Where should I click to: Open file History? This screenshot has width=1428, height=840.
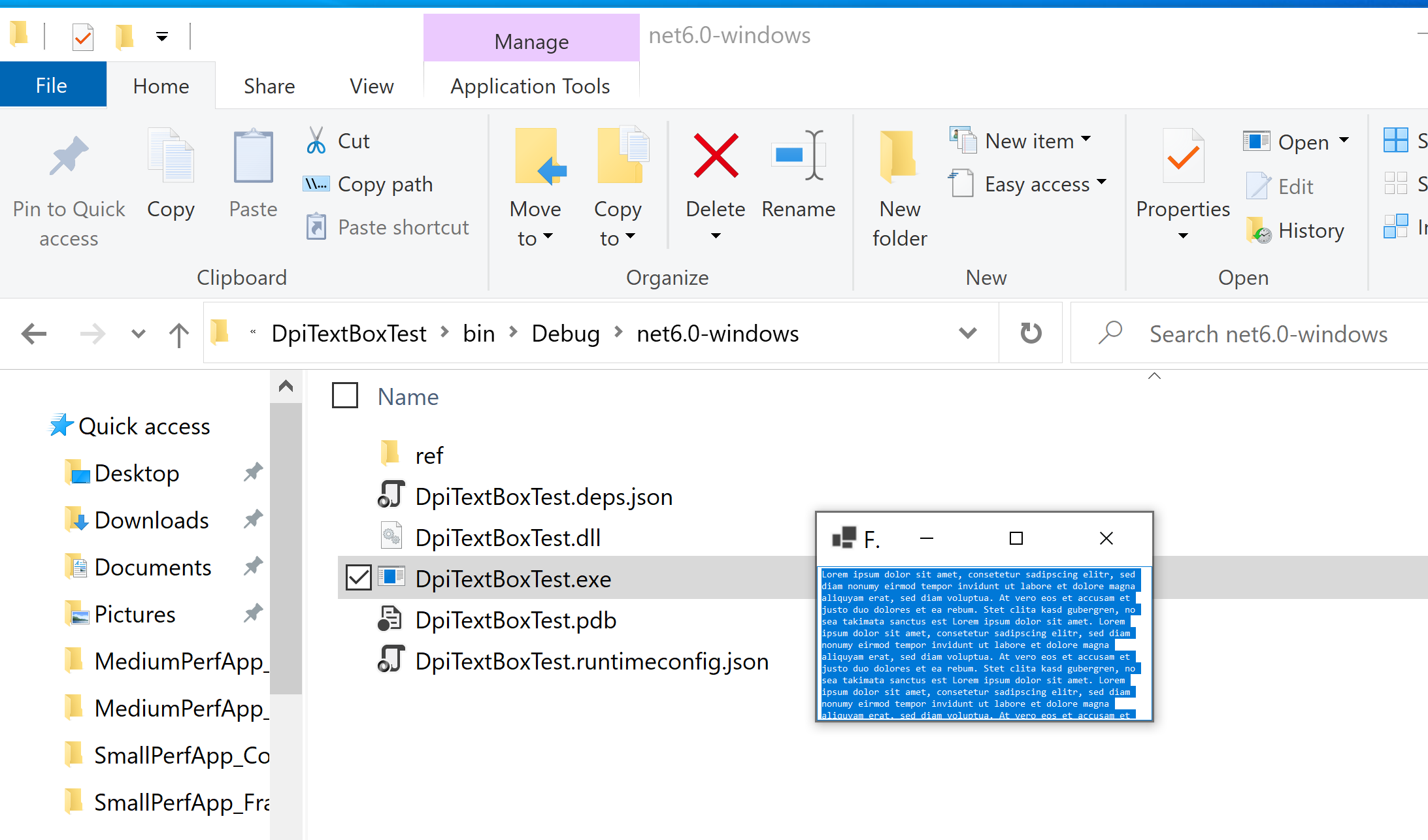click(1296, 230)
